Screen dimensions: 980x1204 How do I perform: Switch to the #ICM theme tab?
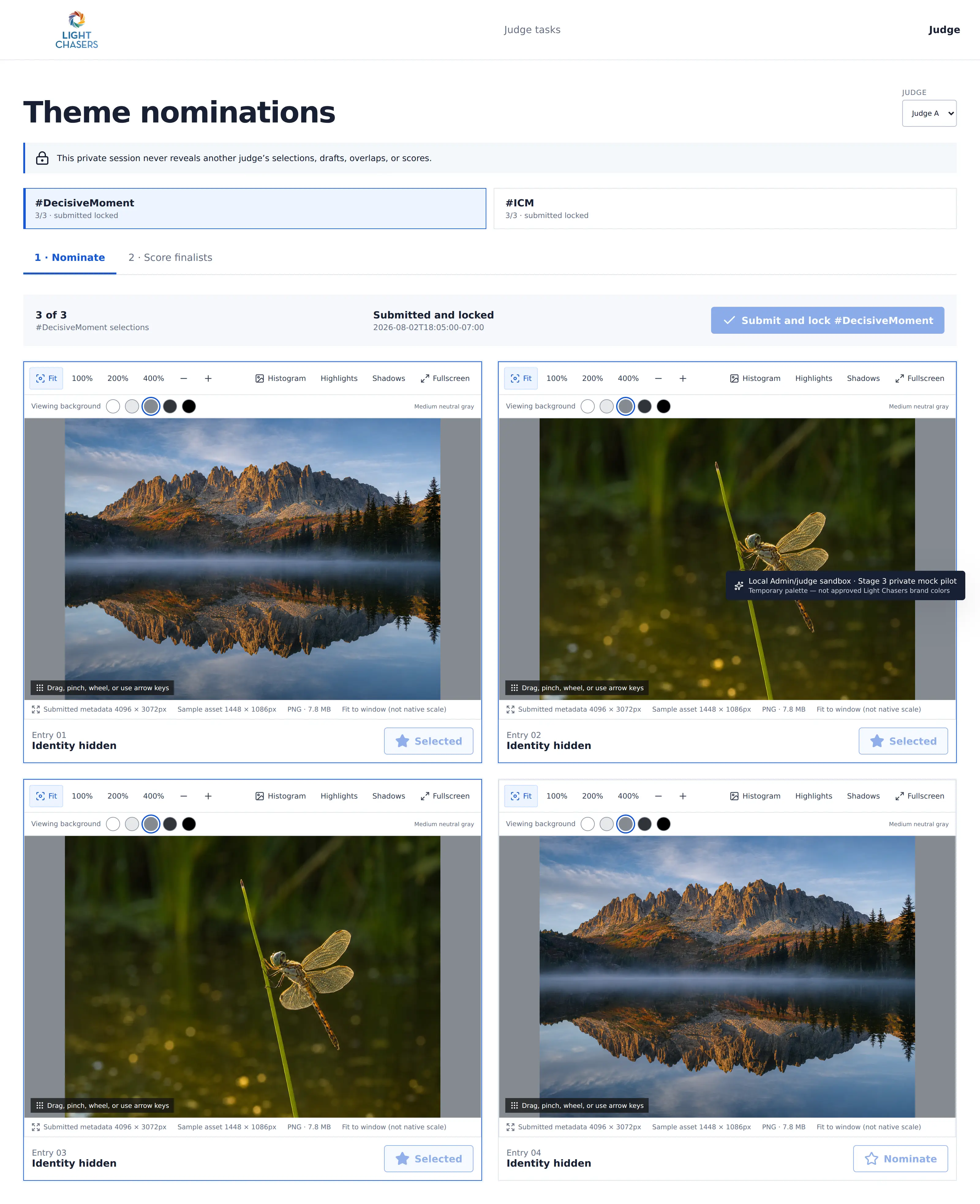(725, 208)
